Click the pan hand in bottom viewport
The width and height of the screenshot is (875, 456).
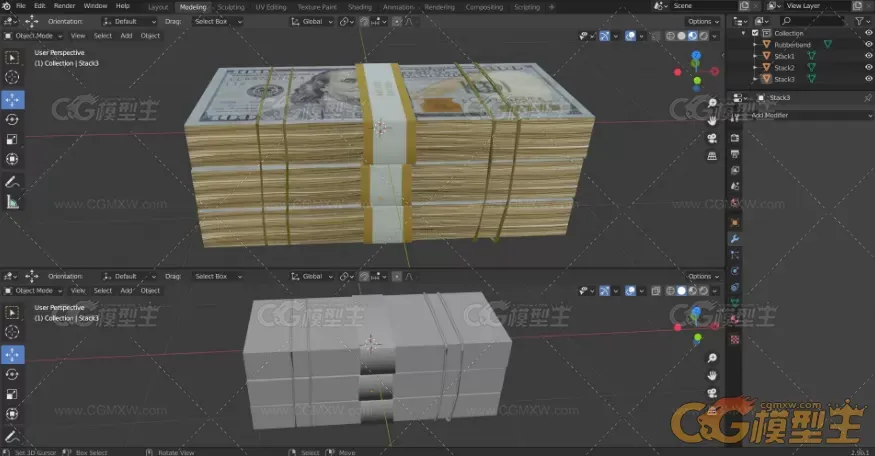(x=712, y=376)
